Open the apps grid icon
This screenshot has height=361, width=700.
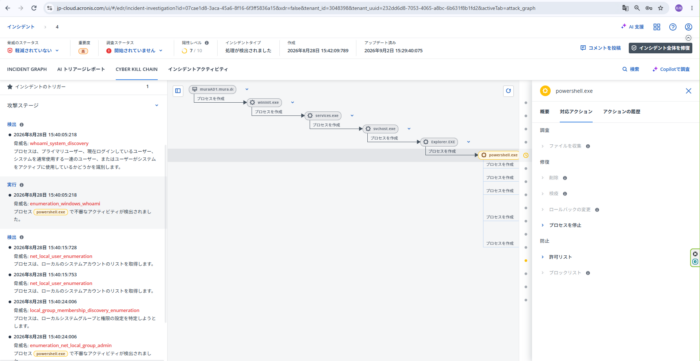click(657, 27)
